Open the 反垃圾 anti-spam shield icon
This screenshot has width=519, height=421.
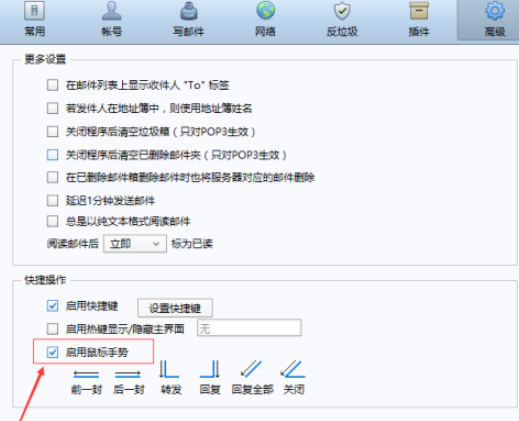[x=342, y=11]
